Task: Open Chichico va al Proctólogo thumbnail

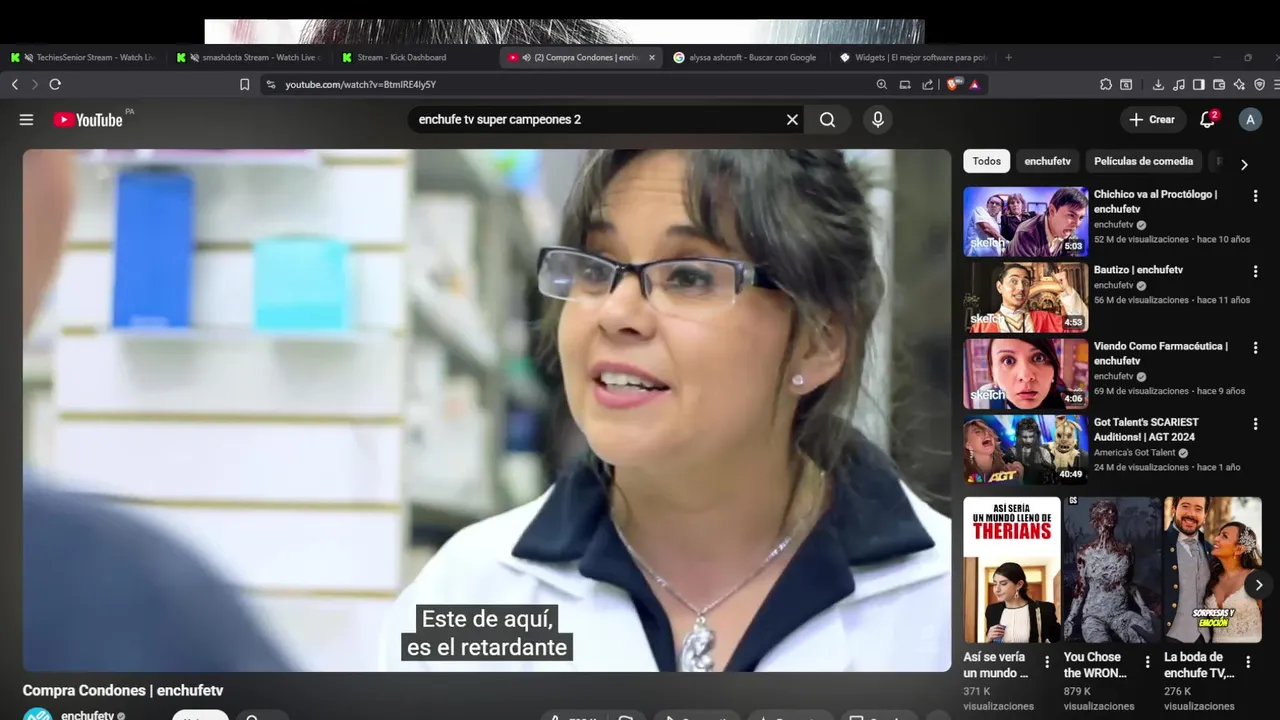Action: click(1025, 221)
